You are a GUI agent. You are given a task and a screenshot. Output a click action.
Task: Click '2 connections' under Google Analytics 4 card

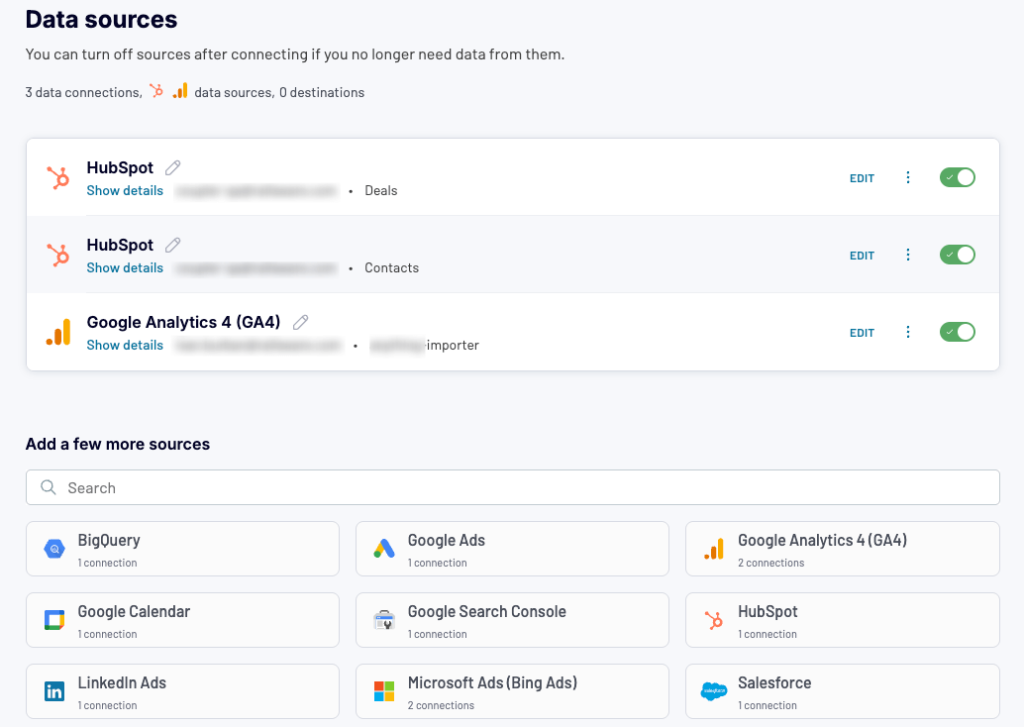[x=771, y=563]
